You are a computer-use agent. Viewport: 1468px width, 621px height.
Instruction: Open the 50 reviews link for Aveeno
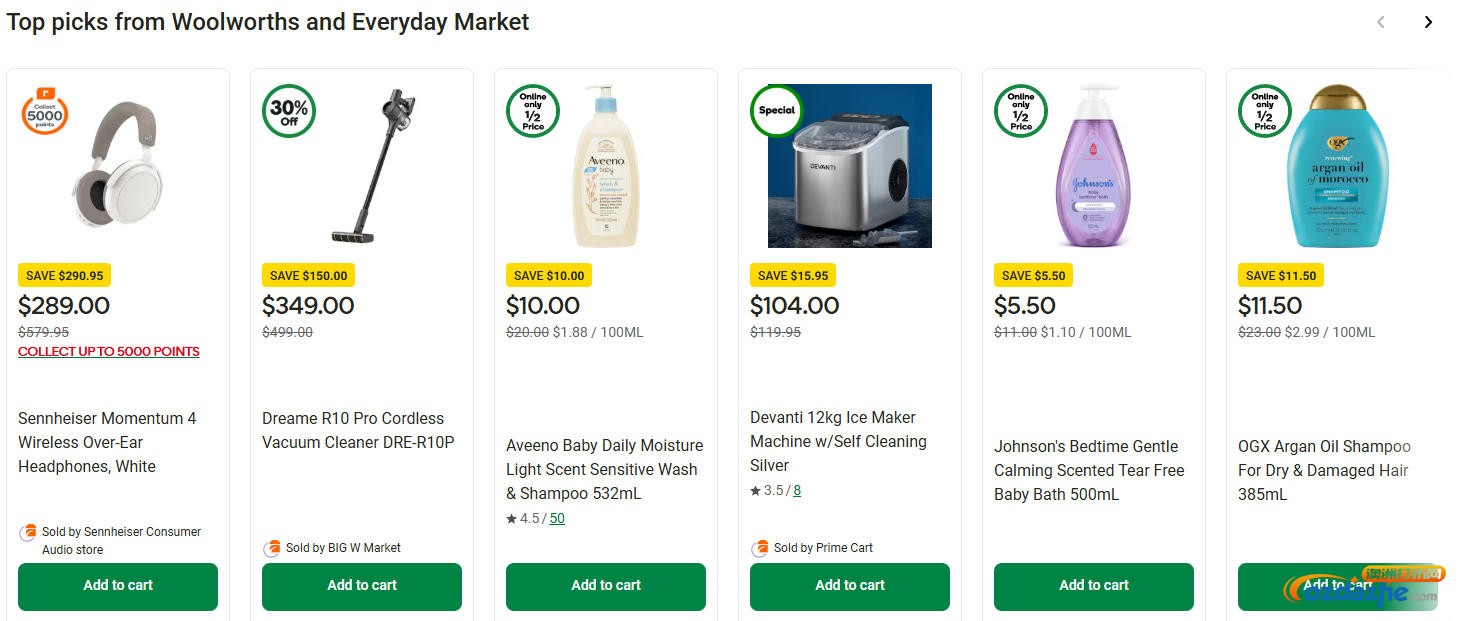pyautogui.click(x=557, y=519)
